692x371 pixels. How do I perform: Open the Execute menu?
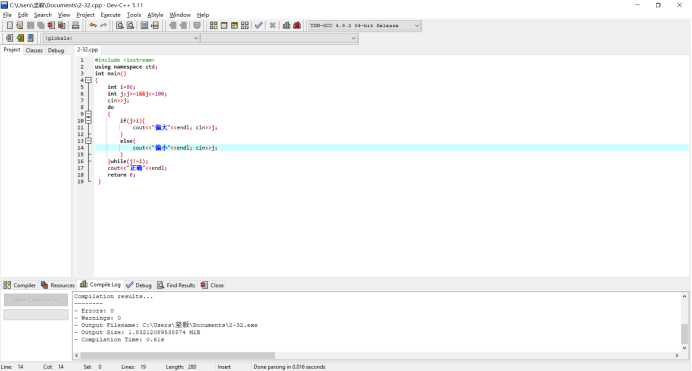110,15
